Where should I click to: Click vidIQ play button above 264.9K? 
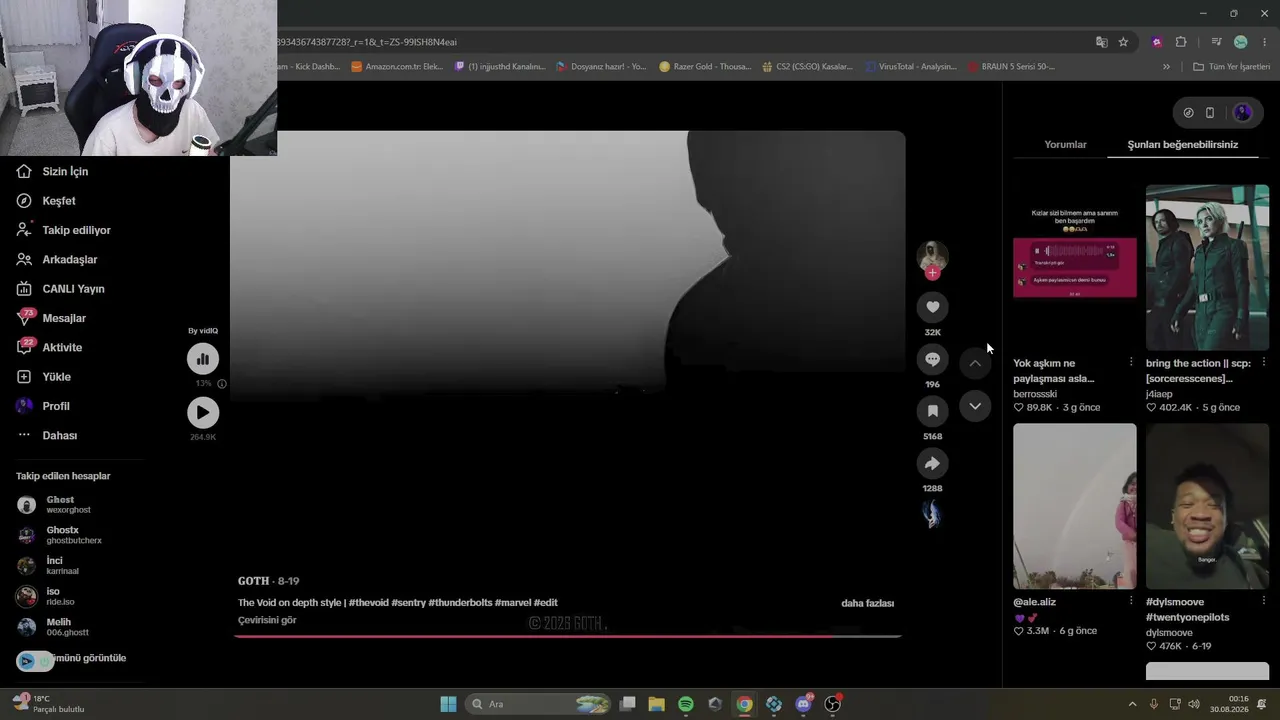(x=203, y=412)
